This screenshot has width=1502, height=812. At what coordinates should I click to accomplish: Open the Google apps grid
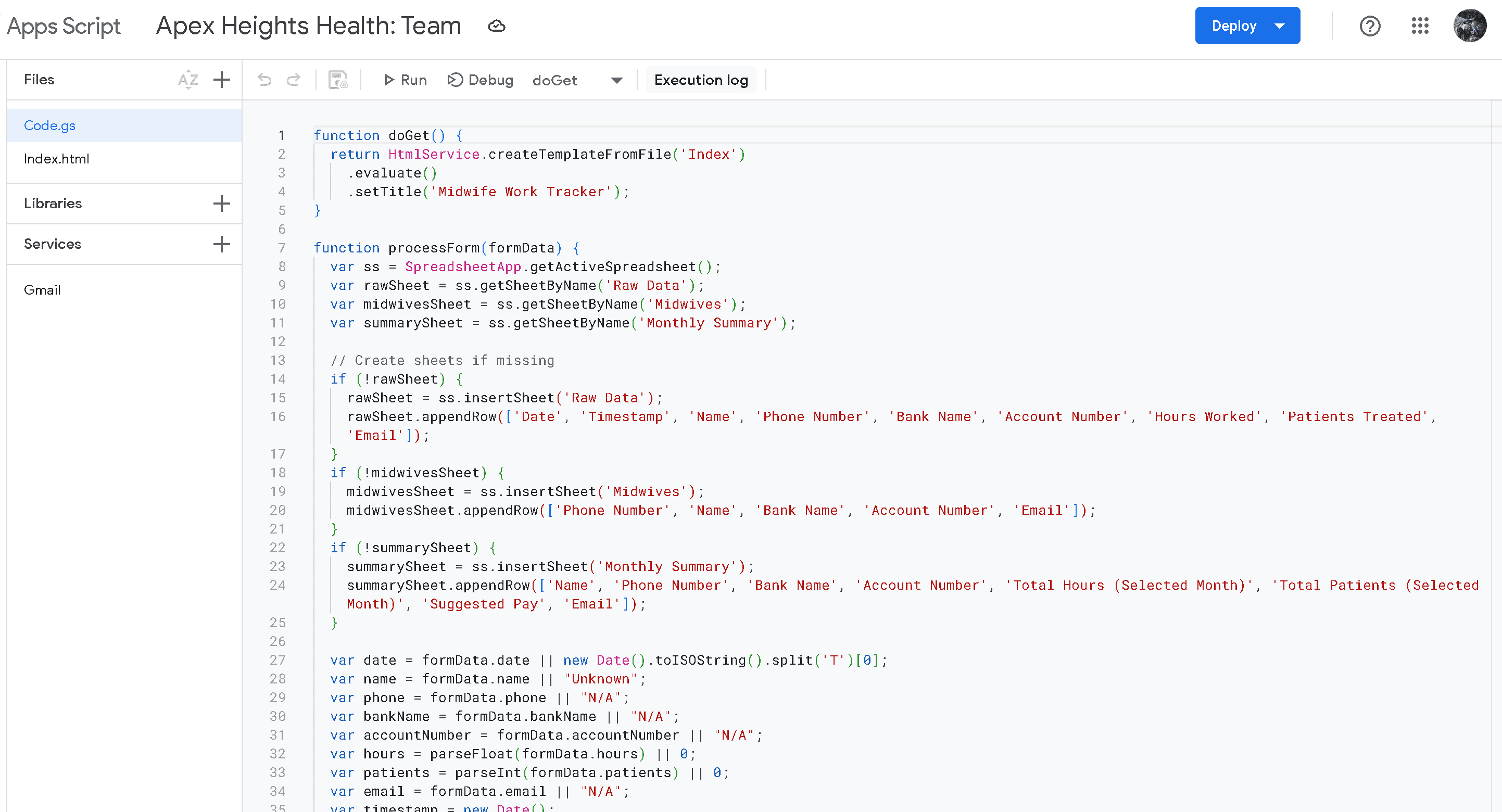pyautogui.click(x=1420, y=26)
